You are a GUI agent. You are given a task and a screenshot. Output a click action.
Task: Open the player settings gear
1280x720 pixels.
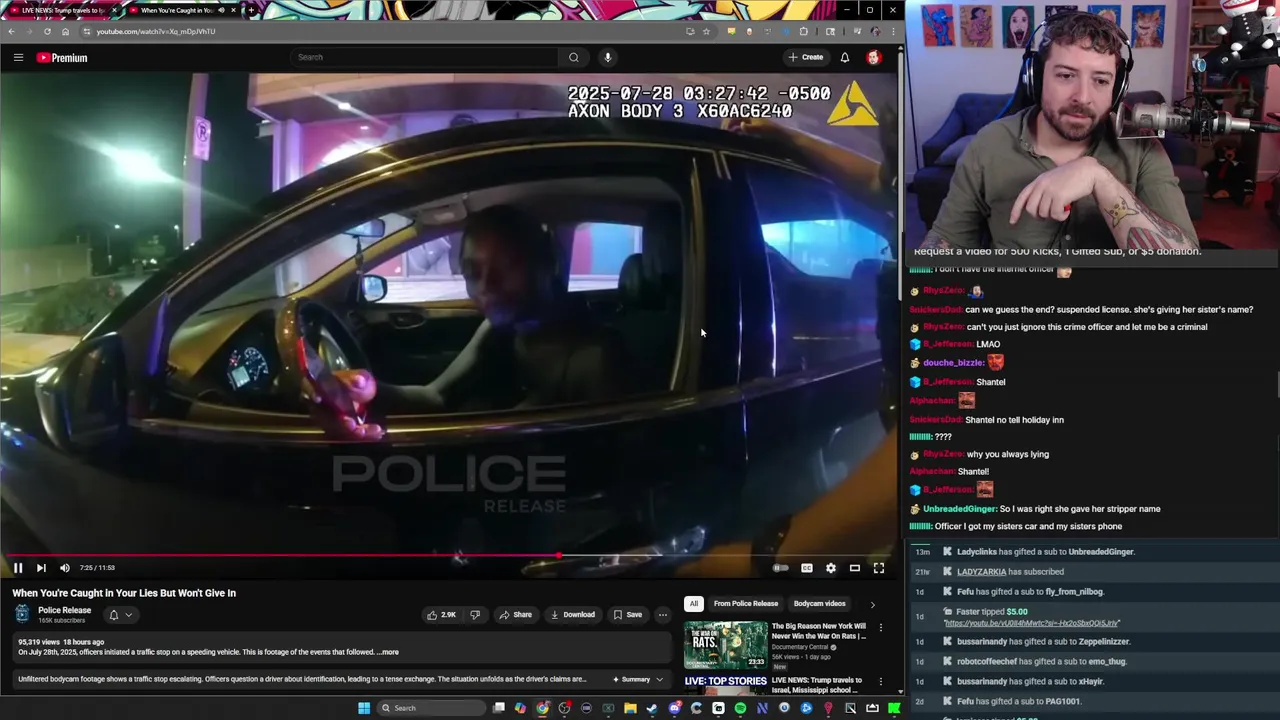click(x=831, y=568)
